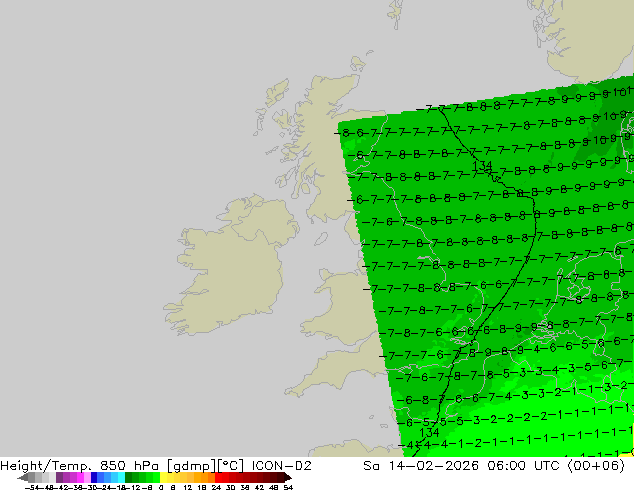This screenshot has height=490, width=634.
Task: Click the '(00+06)' forecast offset text
Action: [x=597, y=466]
